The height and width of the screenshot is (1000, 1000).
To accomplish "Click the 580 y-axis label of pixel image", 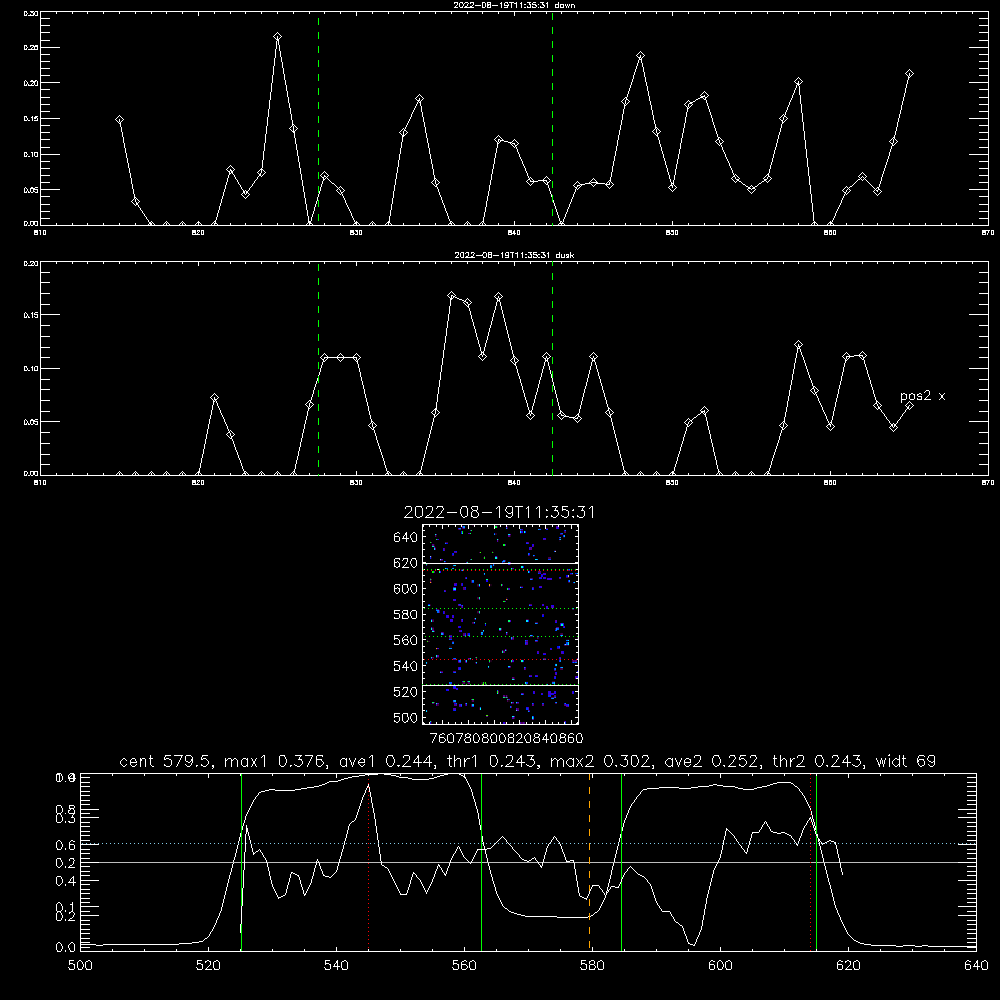I will pos(406,615).
